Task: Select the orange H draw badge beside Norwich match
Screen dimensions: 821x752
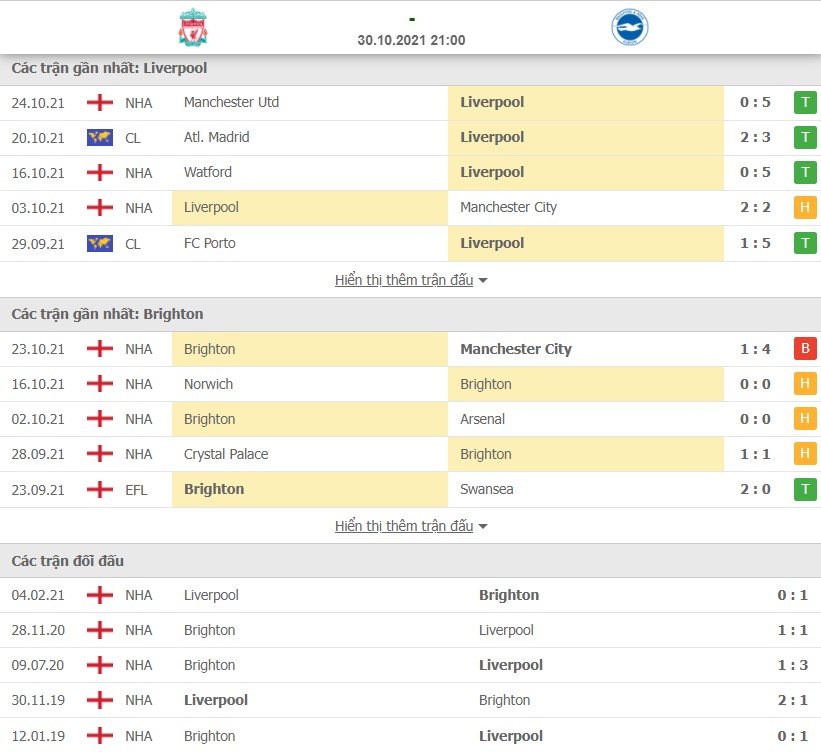Action: tap(805, 384)
